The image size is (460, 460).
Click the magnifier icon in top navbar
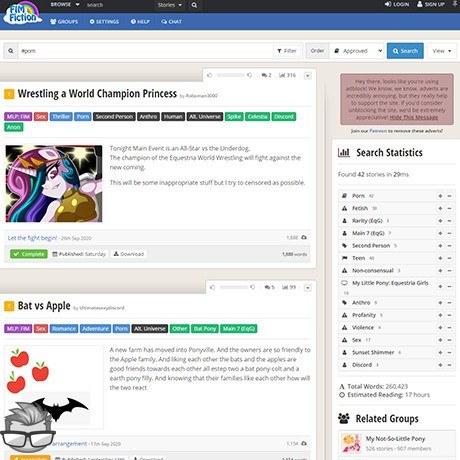(x=194, y=5)
